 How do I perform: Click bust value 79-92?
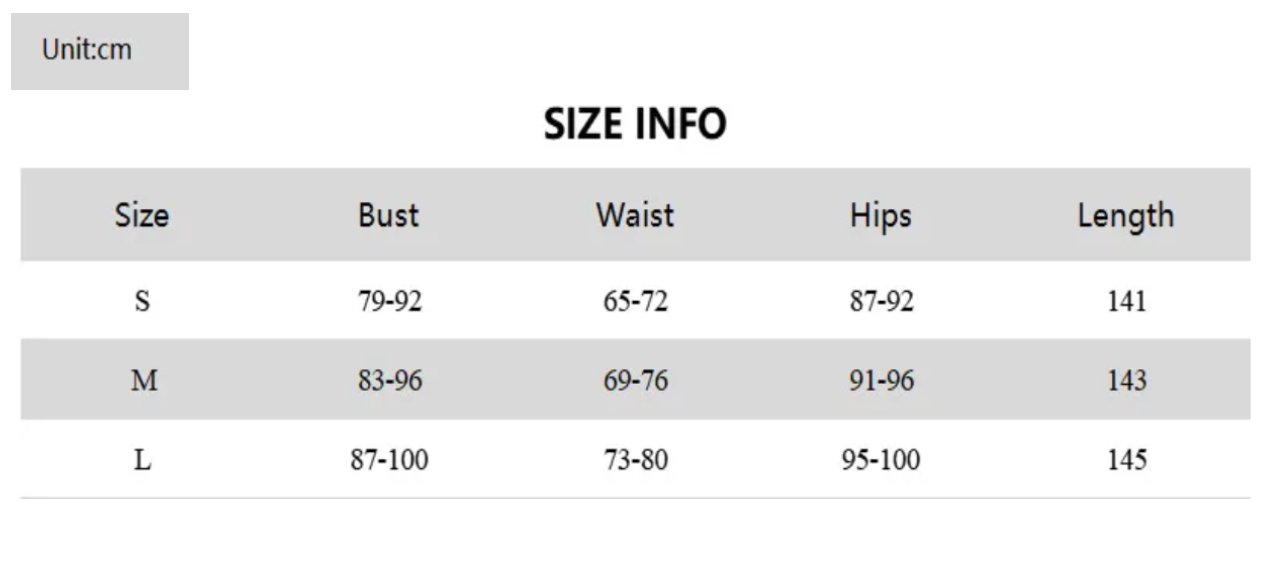(x=390, y=301)
